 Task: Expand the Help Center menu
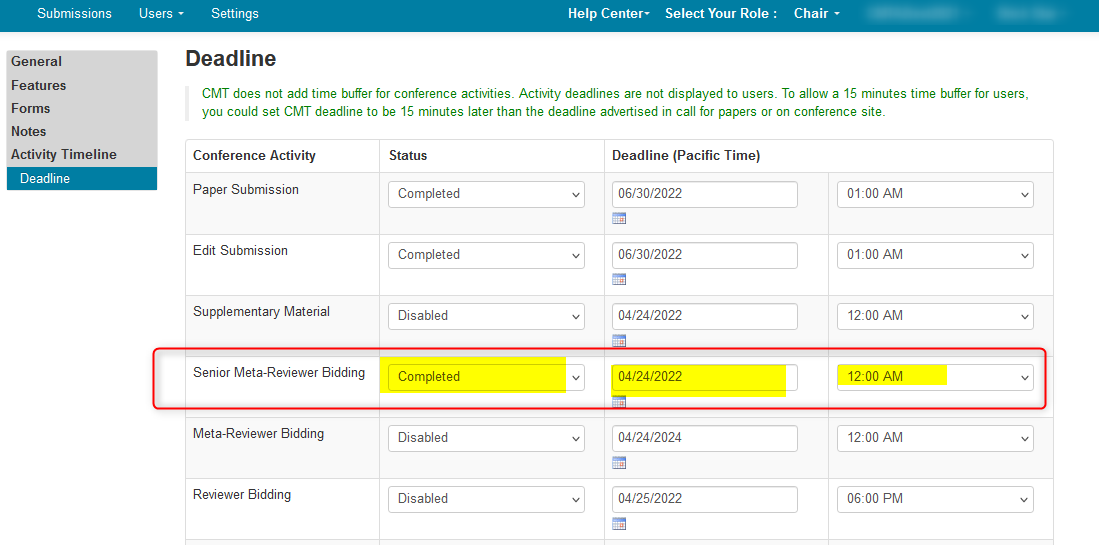pos(609,13)
